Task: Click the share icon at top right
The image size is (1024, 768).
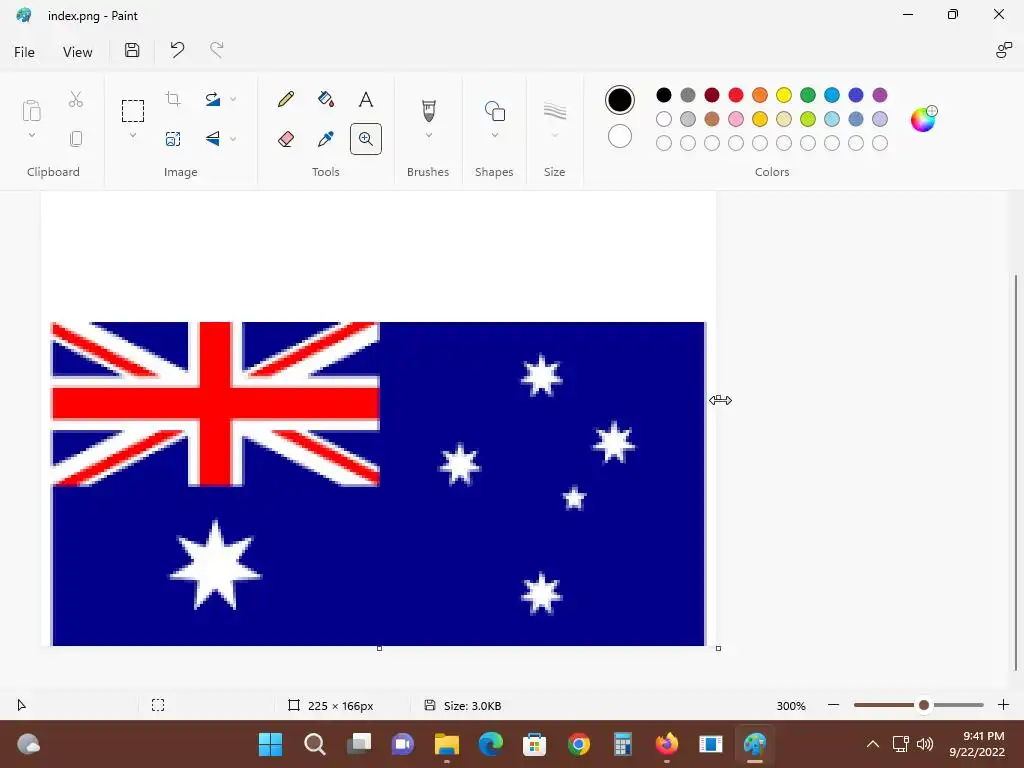Action: (1003, 50)
